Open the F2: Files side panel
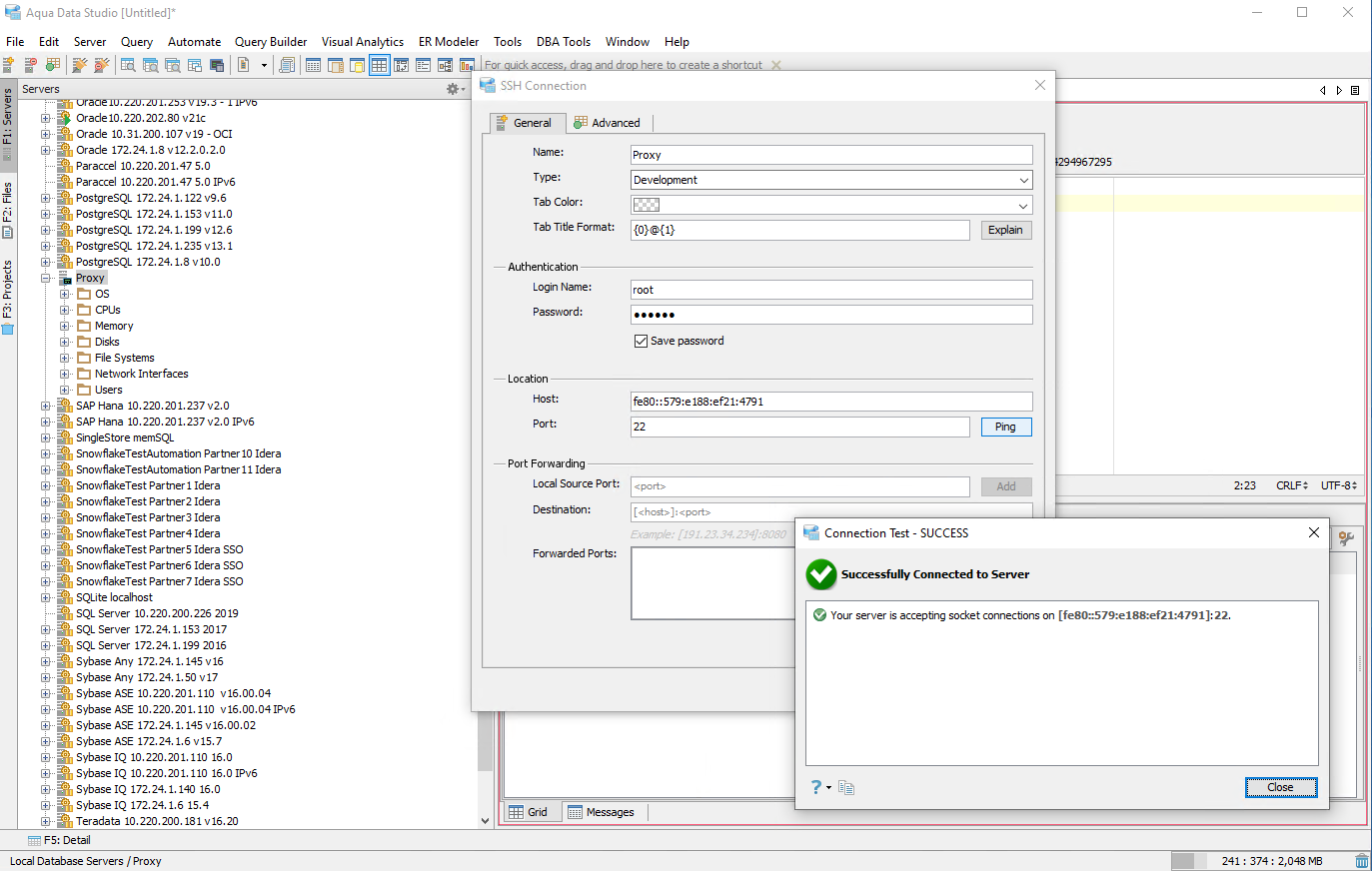1372x871 pixels. click(x=8, y=209)
